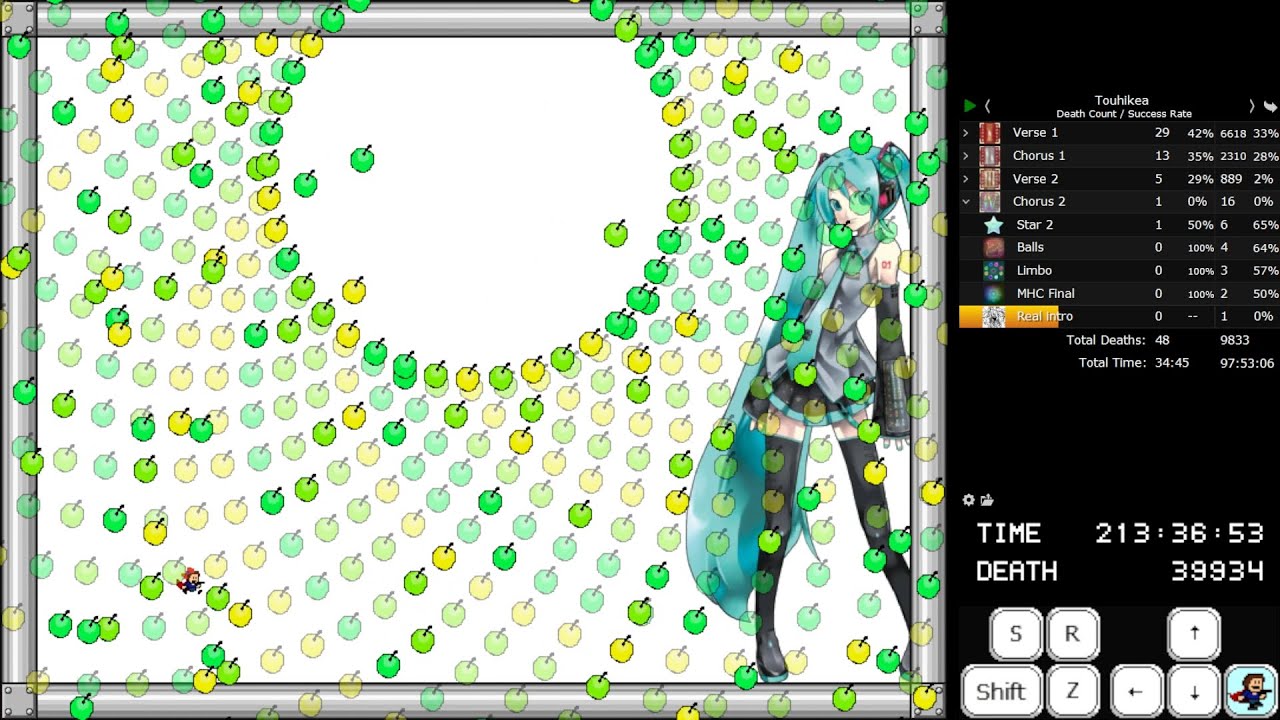Image resolution: width=1280 pixels, height=720 pixels.
Task: Click the Total Deaths value 48
Action: [1162, 340]
